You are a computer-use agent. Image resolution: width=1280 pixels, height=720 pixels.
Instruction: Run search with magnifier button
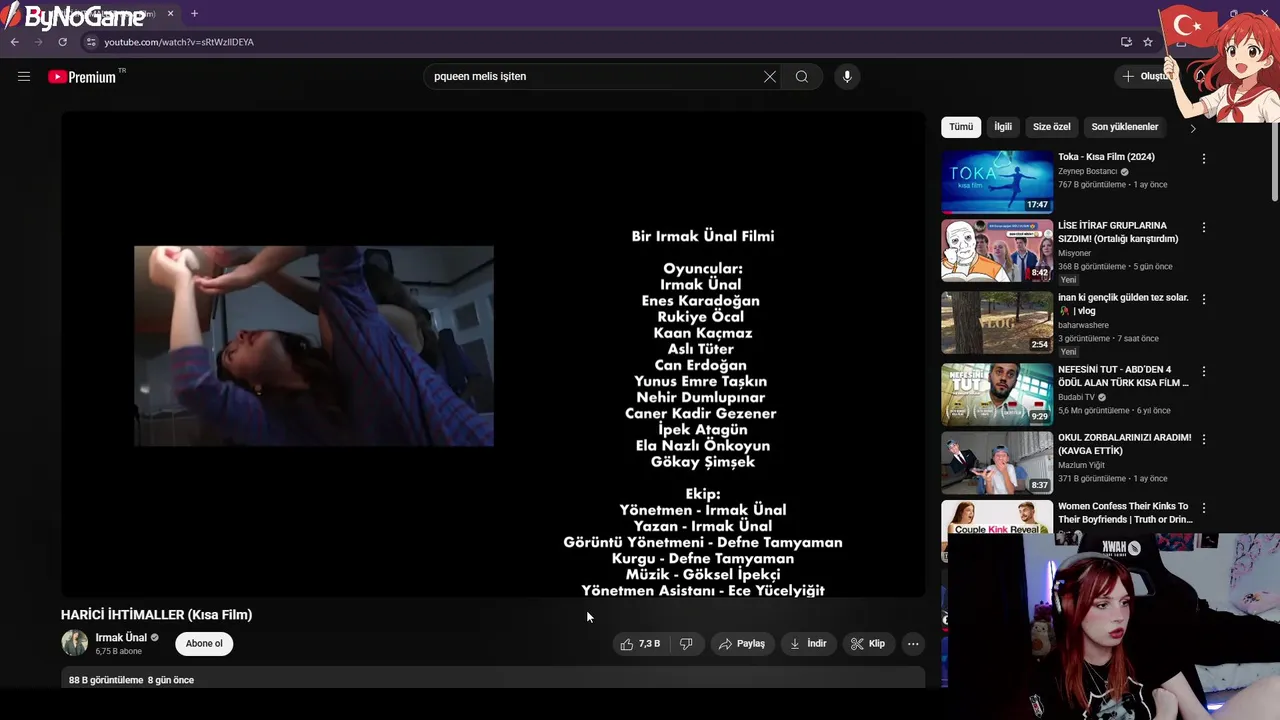point(802,76)
